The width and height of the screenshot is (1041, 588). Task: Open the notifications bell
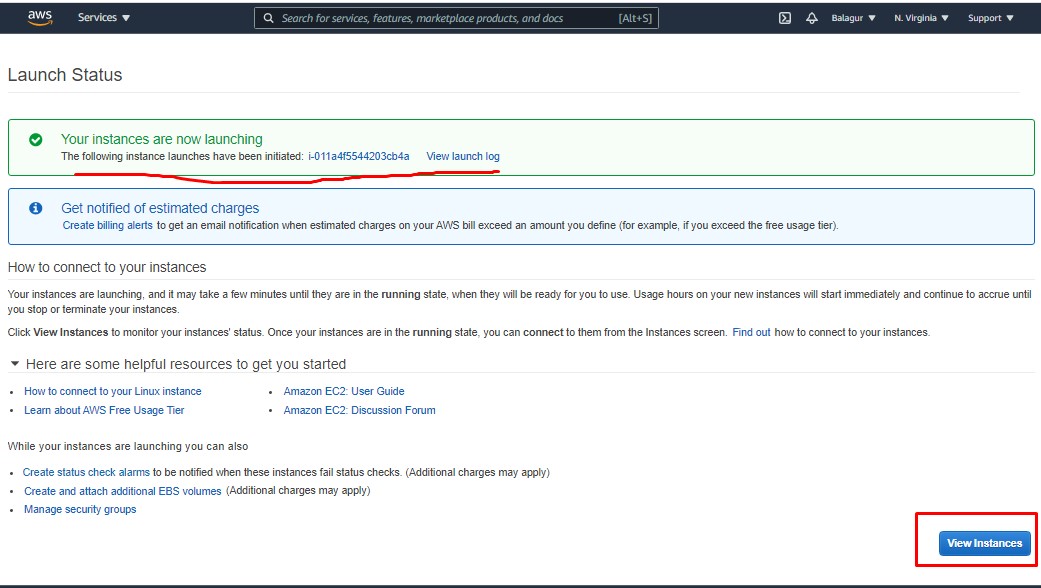pyautogui.click(x=811, y=17)
